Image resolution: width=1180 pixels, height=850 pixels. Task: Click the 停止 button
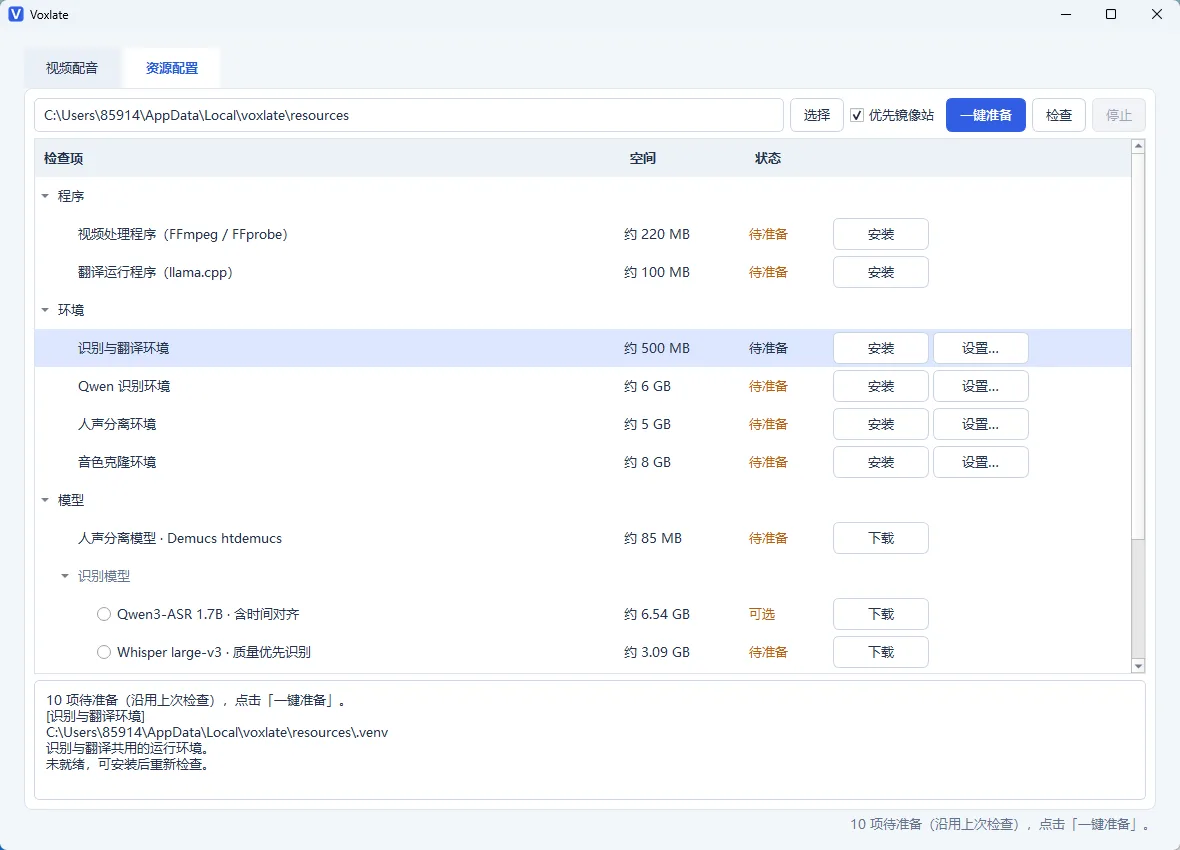pos(1118,115)
